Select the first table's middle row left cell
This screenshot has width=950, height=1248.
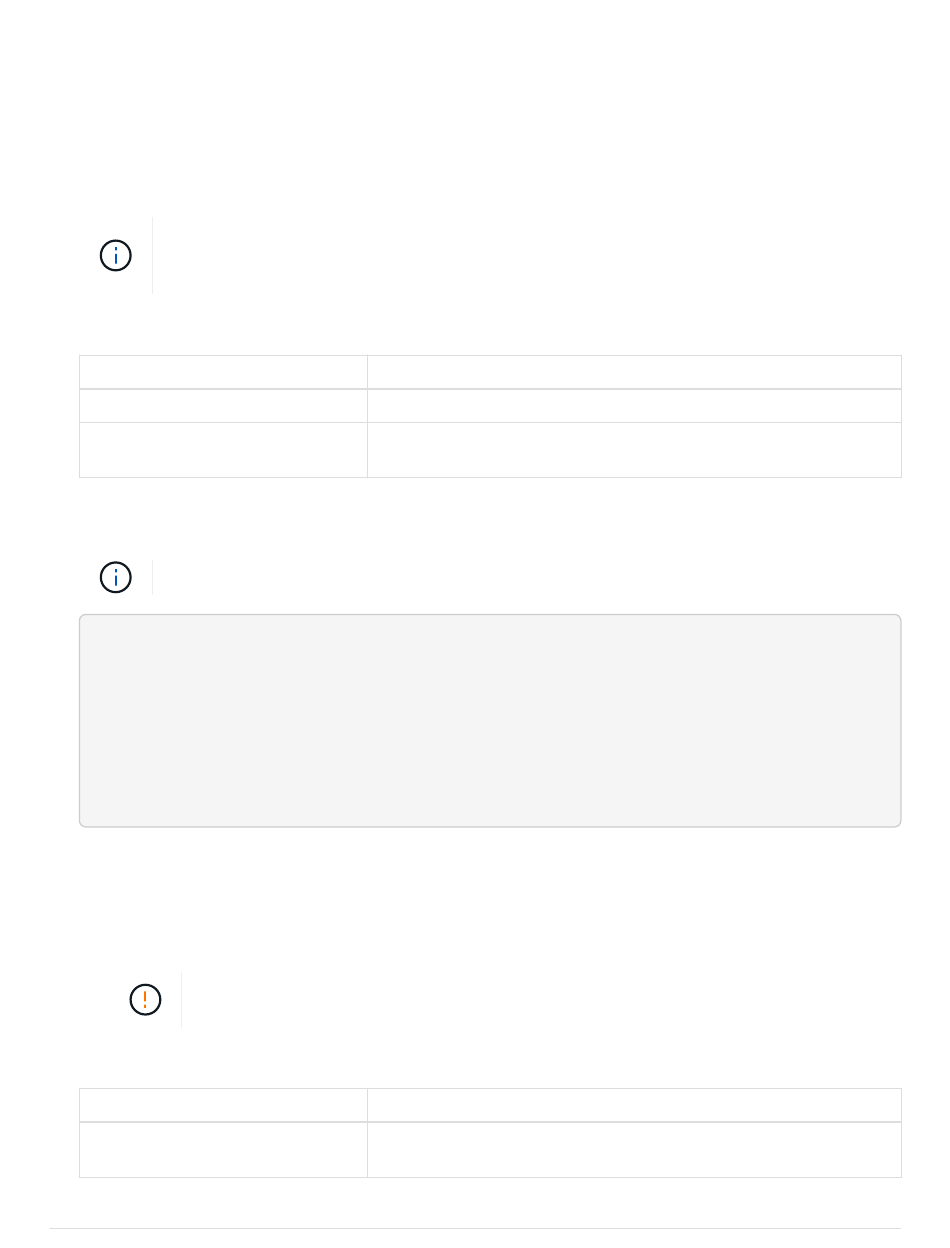(x=223, y=405)
